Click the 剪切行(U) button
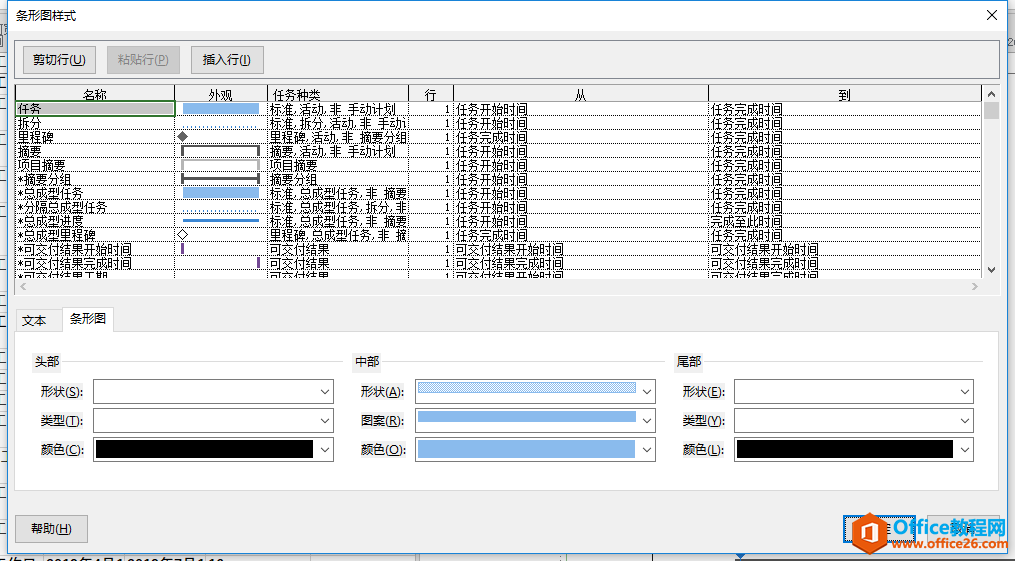The width and height of the screenshot is (1015, 561). click(59, 59)
